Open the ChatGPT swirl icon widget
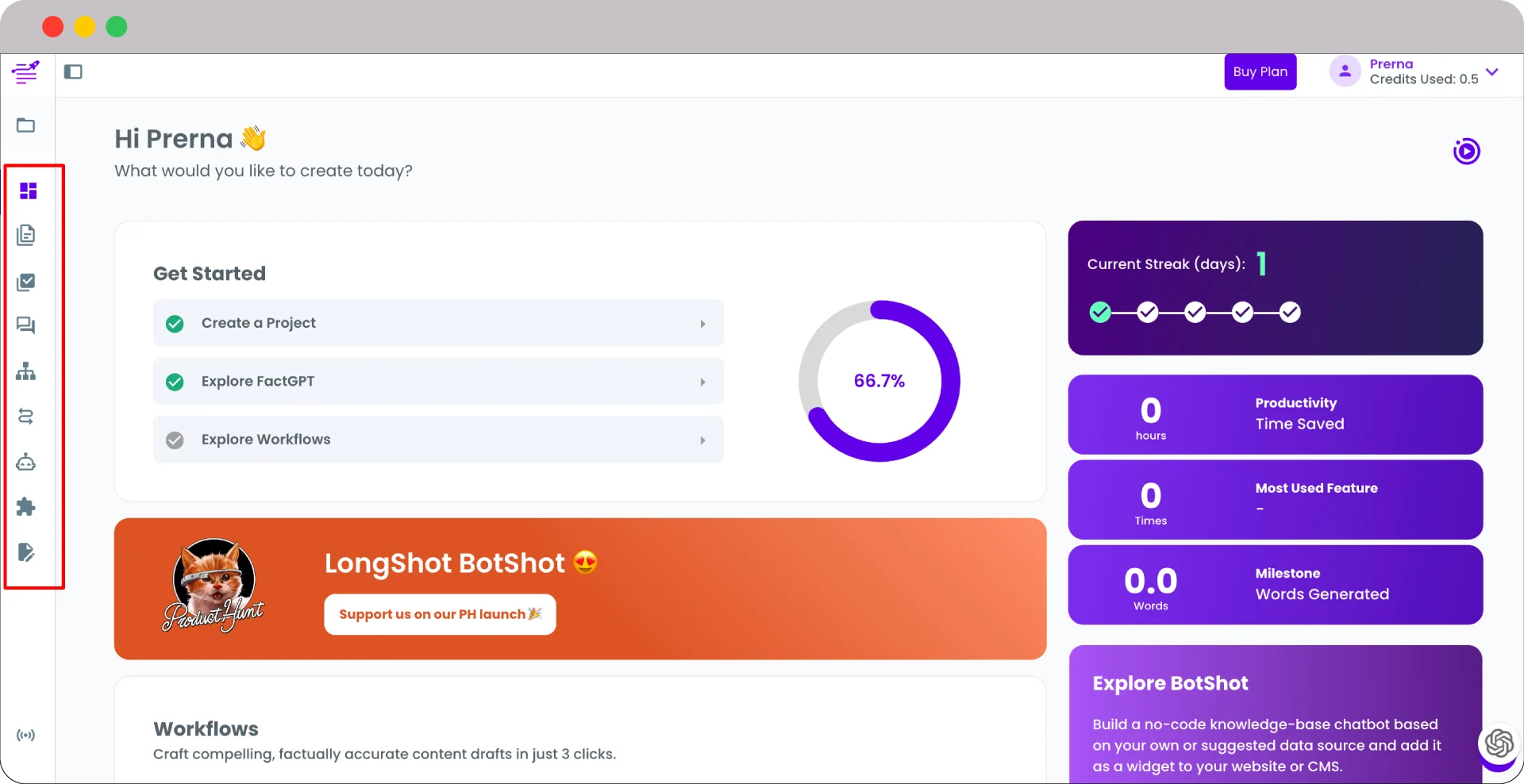The image size is (1524, 784). point(1499,744)
